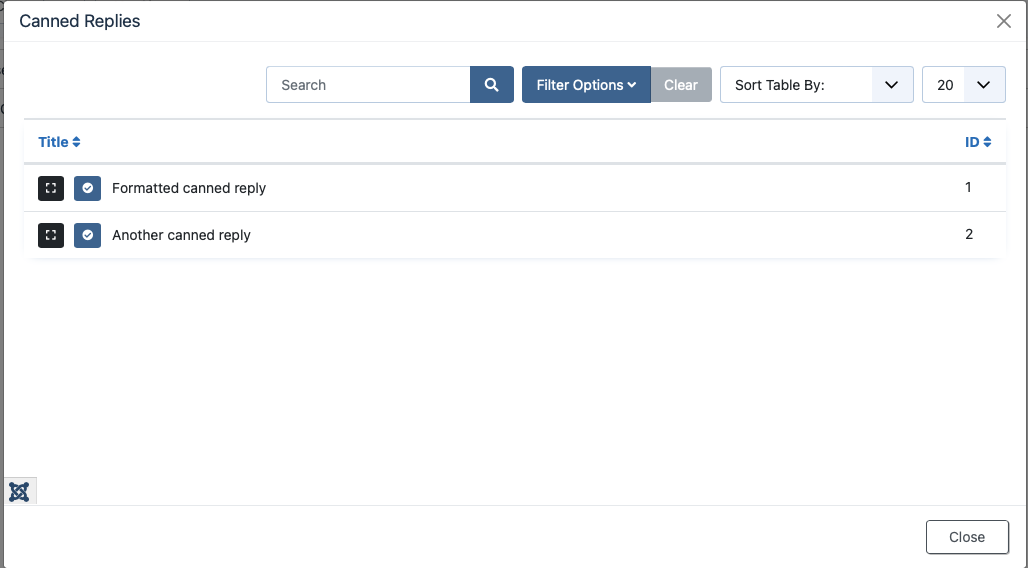Select the Formatted canned reply checkmark icon
1028x568 pixels.
87,188
